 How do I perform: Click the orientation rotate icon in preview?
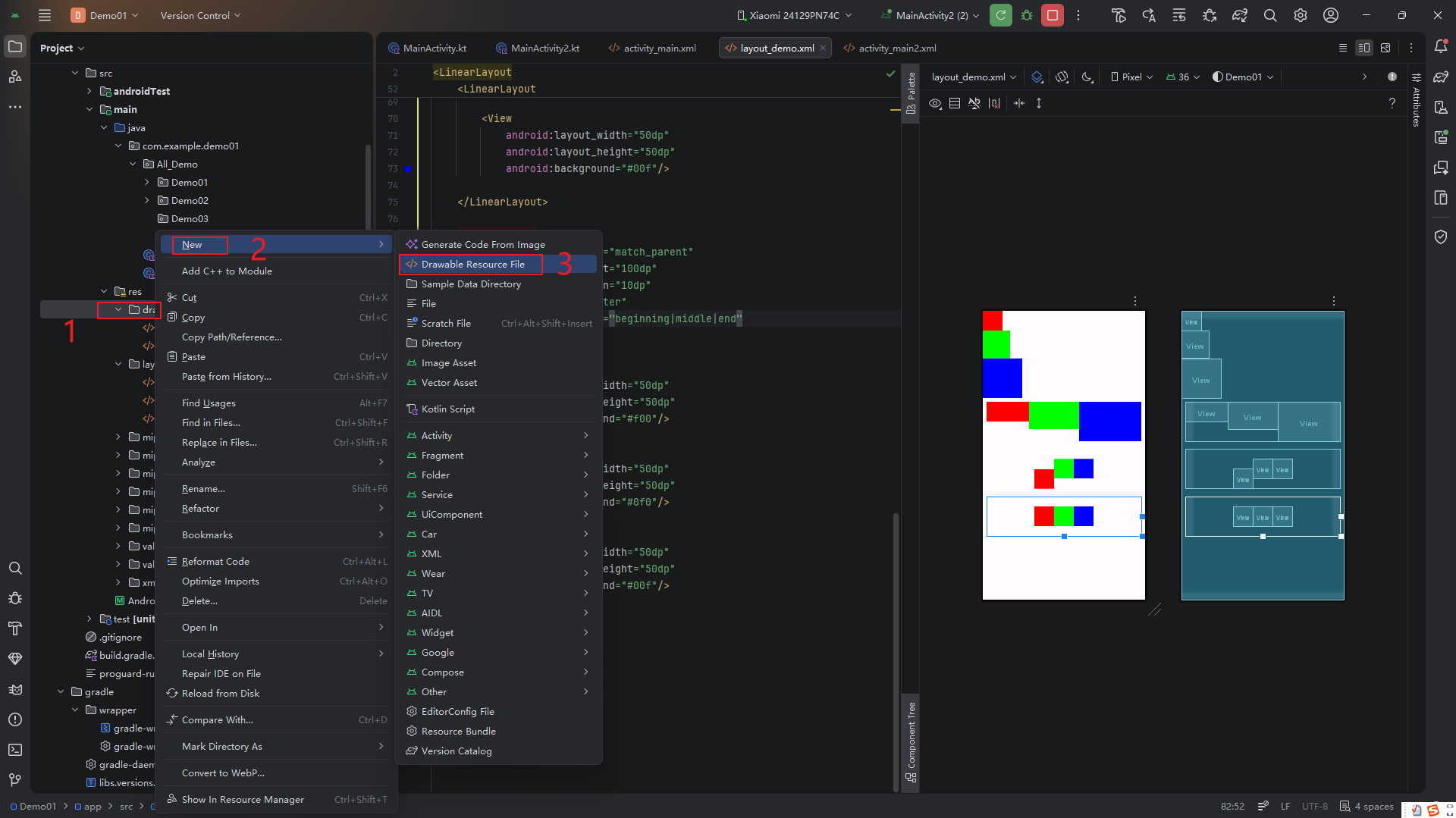pyautogui.click(x=1062, y=77)
